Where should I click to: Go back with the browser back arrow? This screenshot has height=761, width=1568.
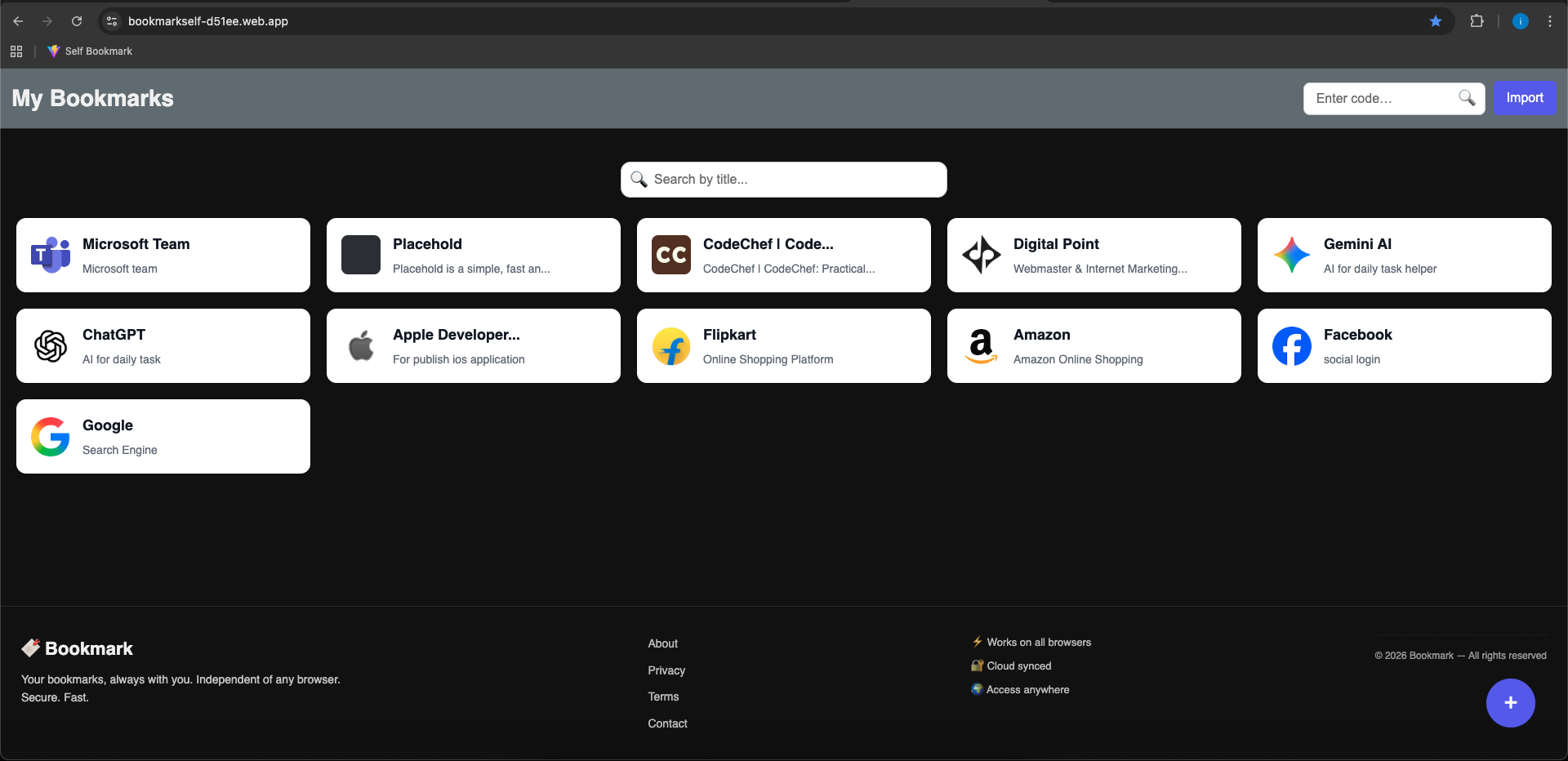click(18, 21)
